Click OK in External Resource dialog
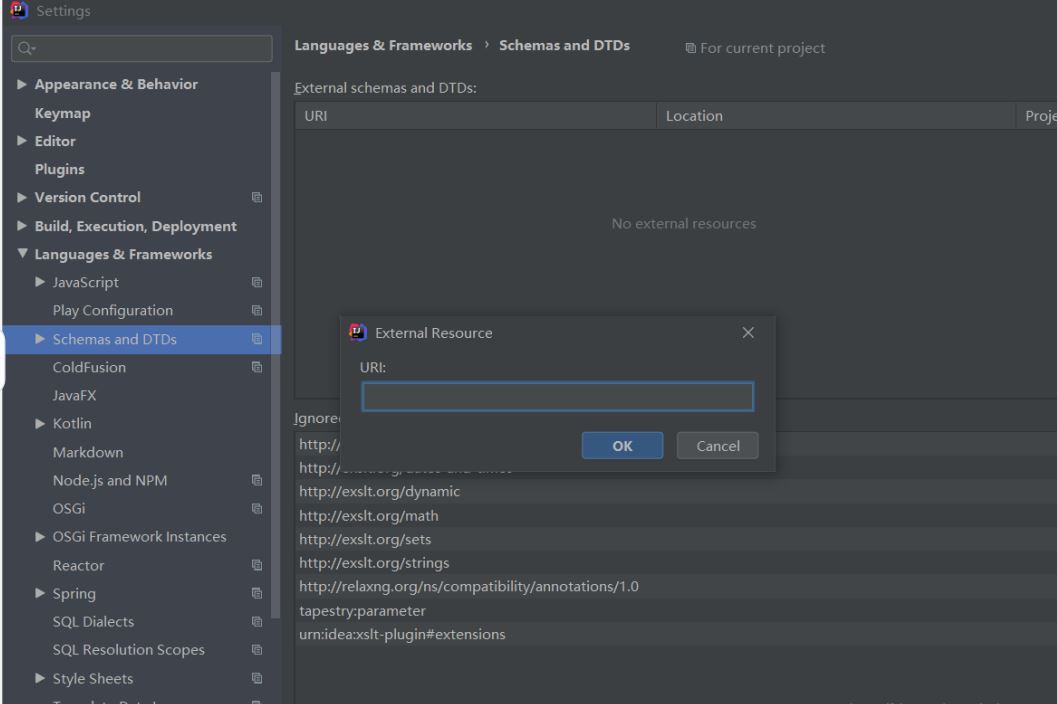This screenshot has height=704, width=1057. click(622, 446)
